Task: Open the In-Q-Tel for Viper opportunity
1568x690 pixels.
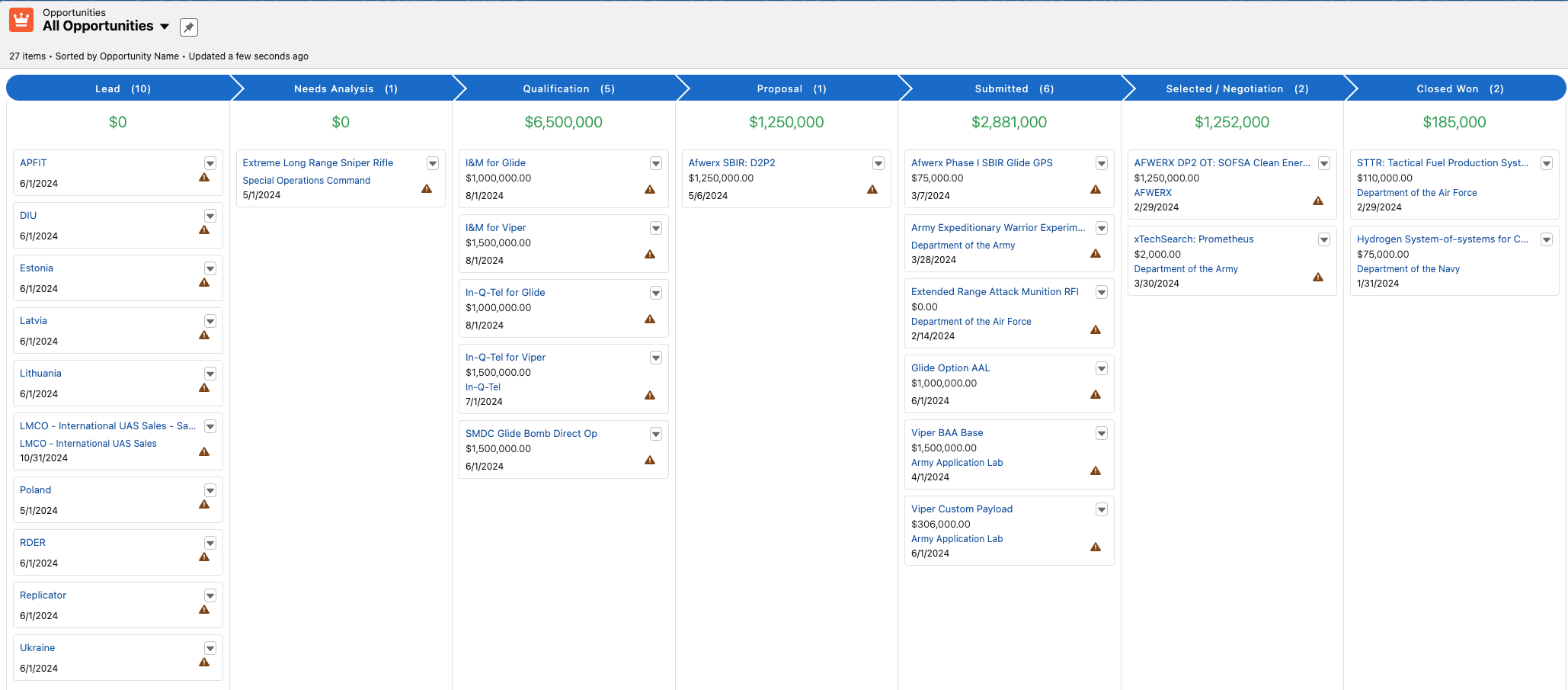Action: 505,357
